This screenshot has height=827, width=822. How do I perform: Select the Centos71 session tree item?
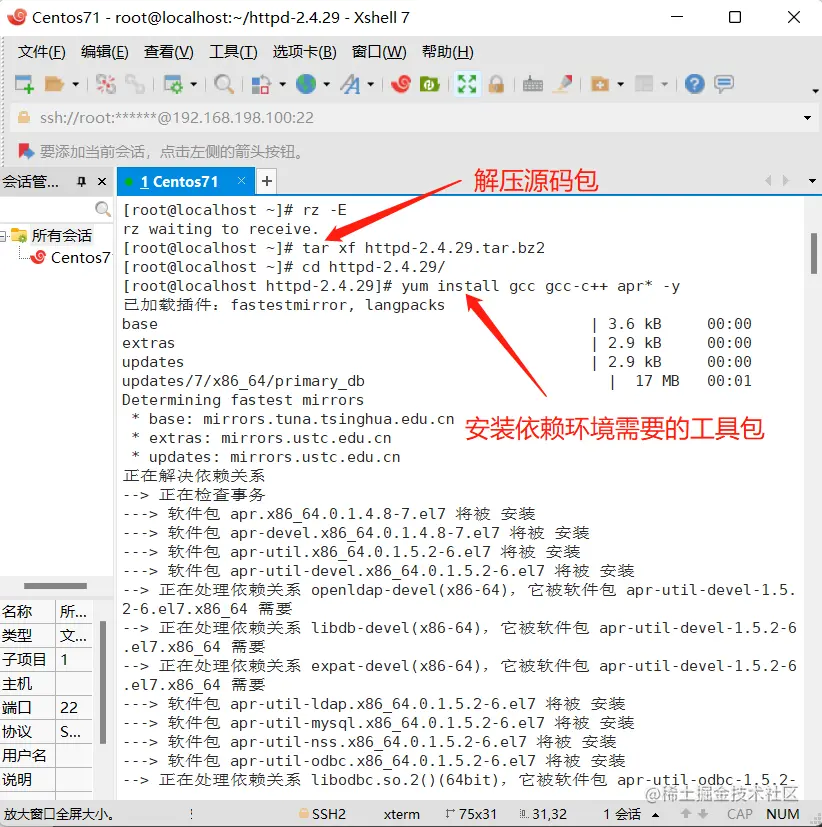[x=71, y=257]
